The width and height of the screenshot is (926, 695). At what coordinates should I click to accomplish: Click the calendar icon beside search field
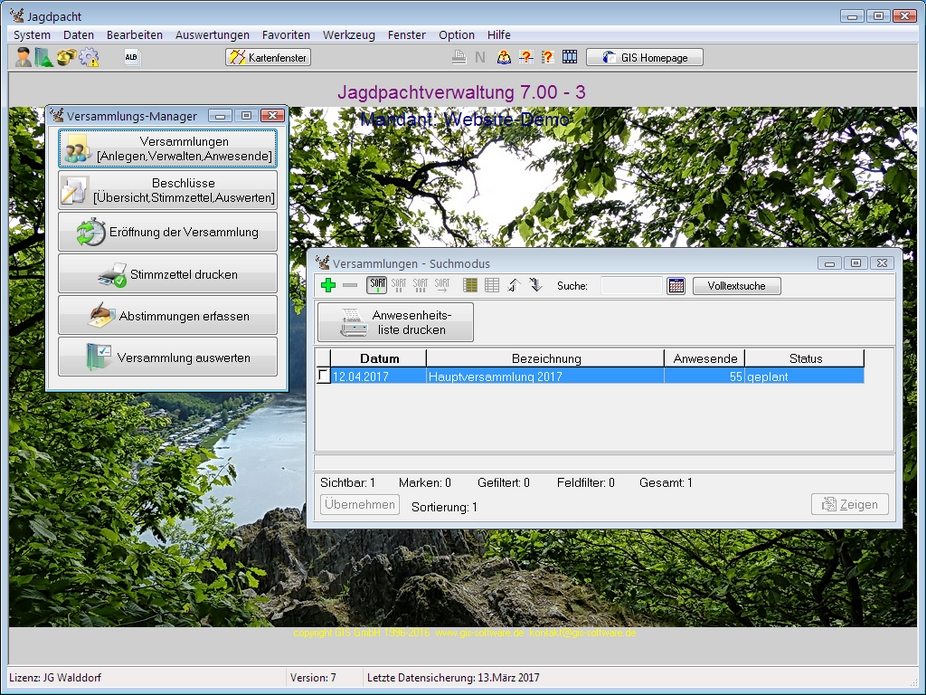pyautogui.click(x=677, y=286)
